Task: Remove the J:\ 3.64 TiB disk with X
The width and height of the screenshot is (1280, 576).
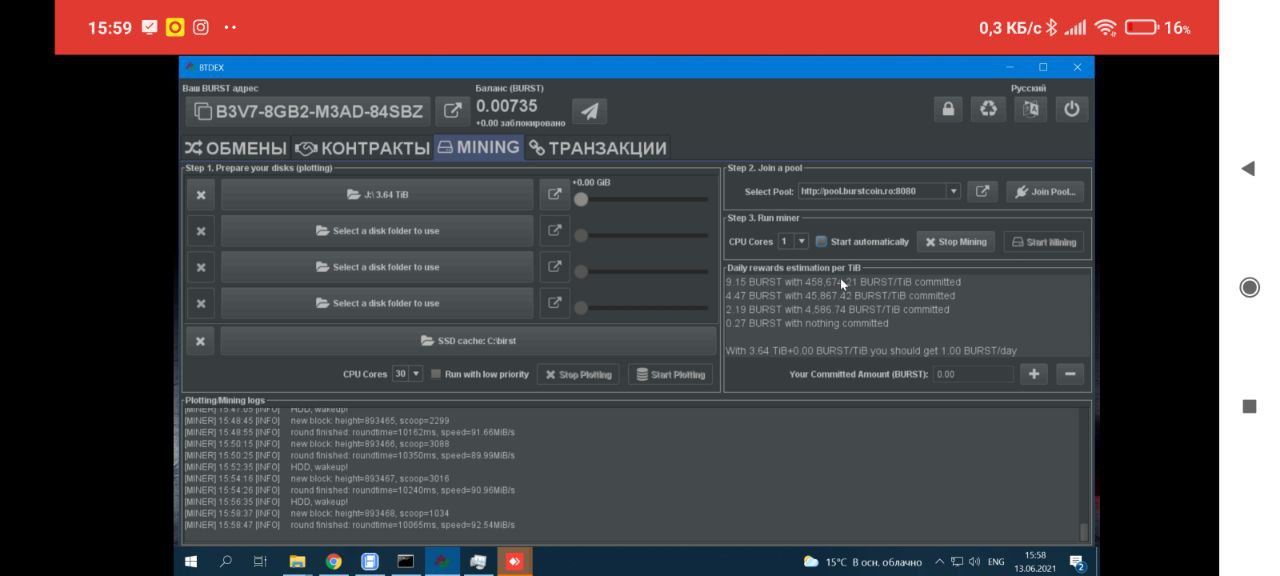Action: [201, 195]
